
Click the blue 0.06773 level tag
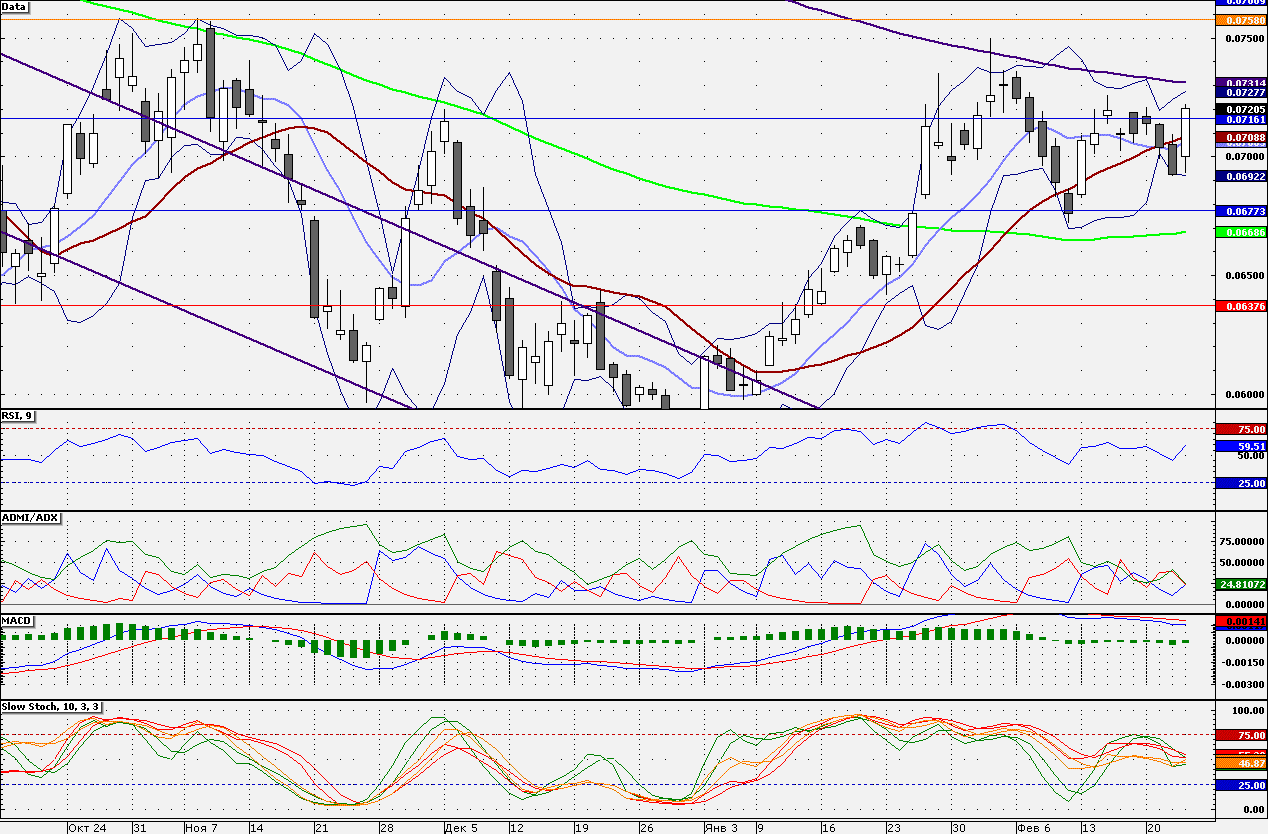(1240, 211)
